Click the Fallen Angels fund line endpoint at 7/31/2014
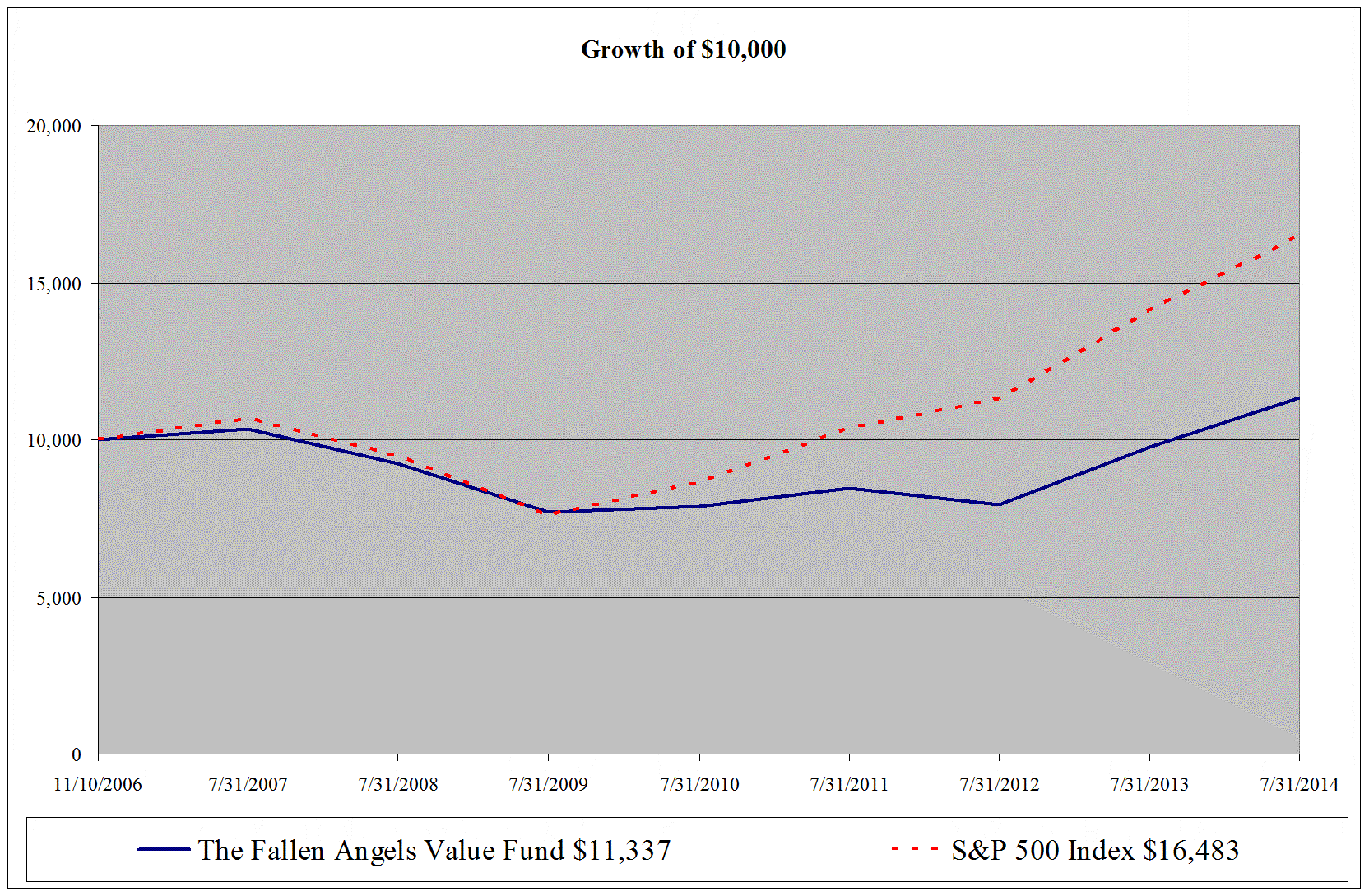Image resolution: width=1369 pixels, height=896 pixels. pos(1299,398)
